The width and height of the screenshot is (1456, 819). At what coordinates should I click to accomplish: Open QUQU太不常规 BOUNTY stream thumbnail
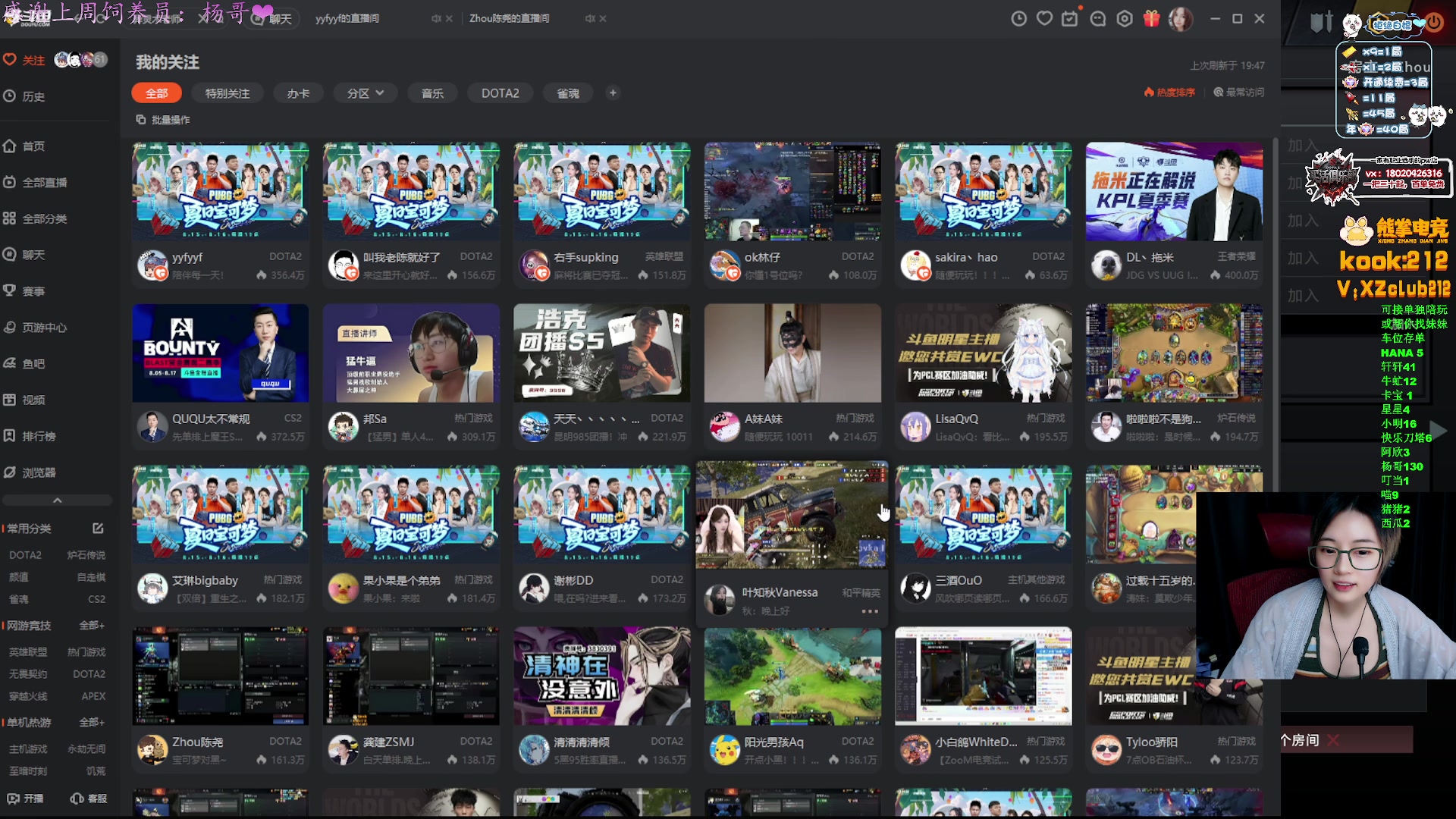pos(221,353)
